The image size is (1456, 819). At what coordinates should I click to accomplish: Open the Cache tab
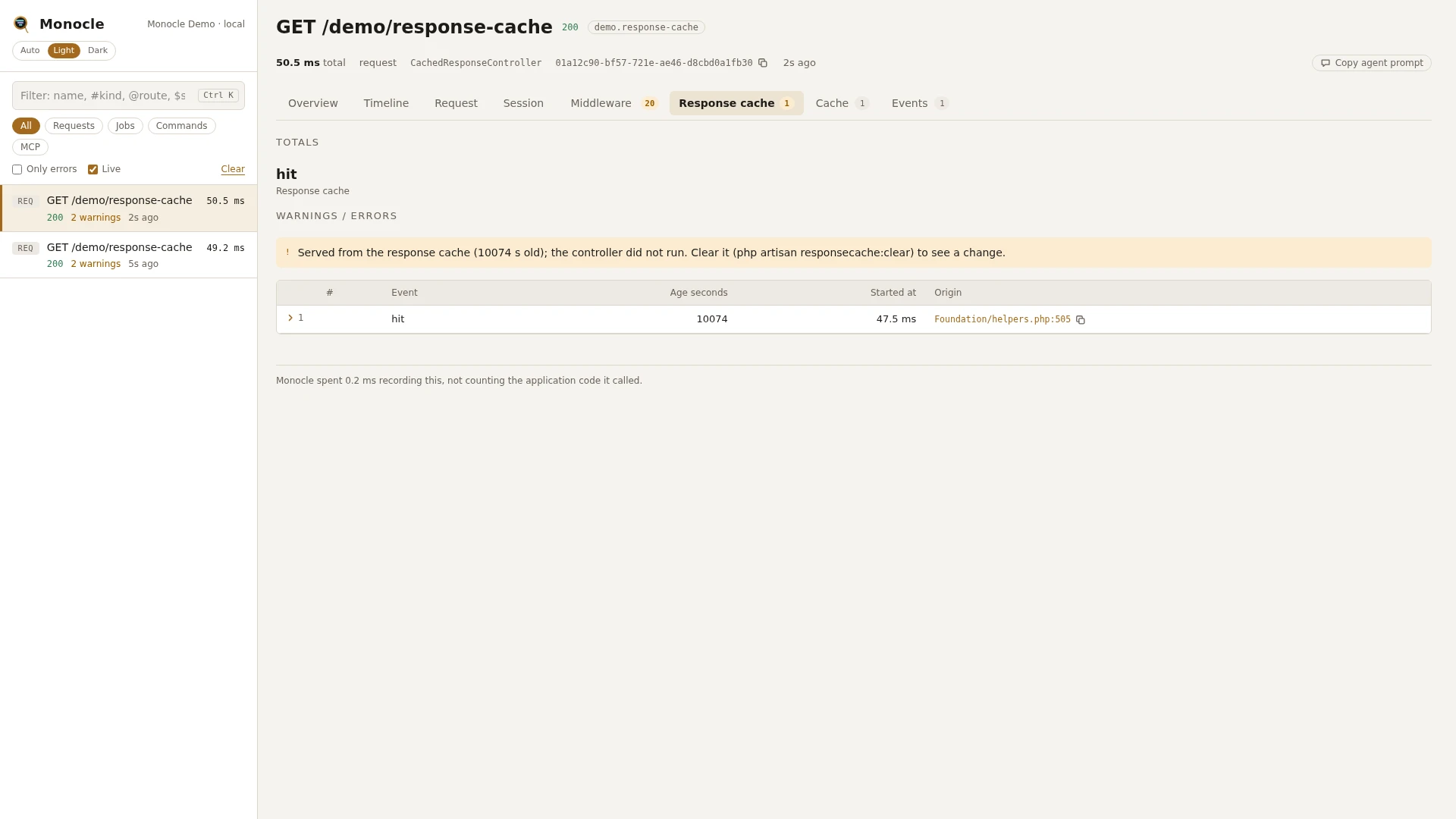click(842, 103)
